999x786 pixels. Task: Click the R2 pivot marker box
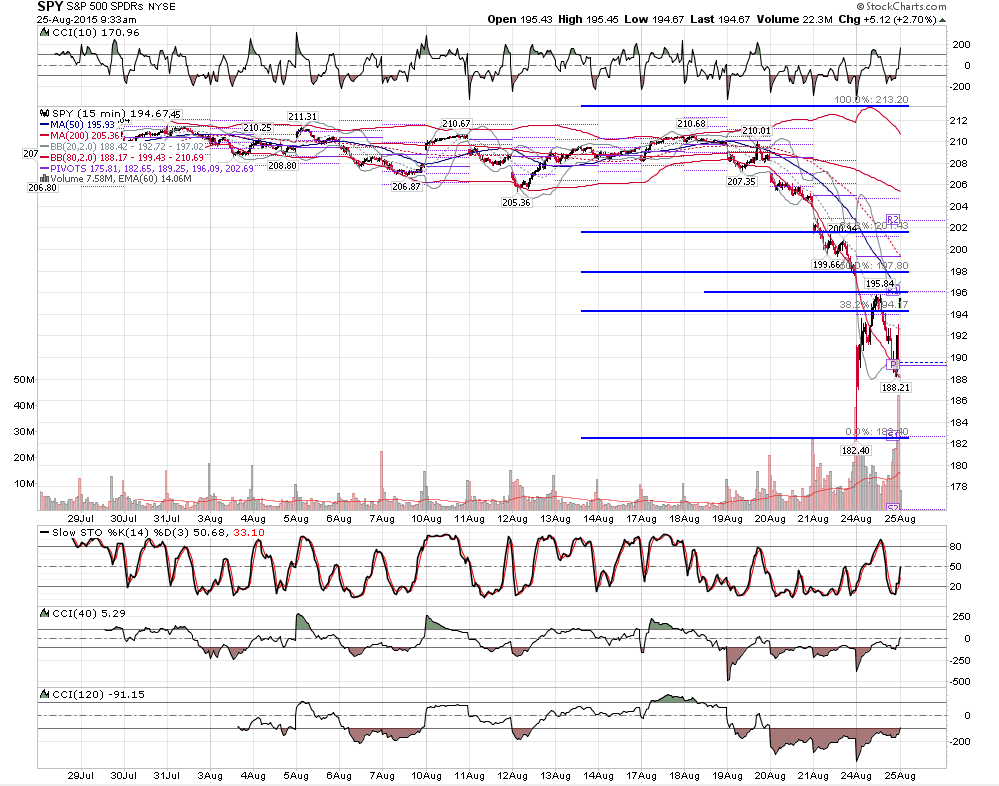coord(893,219)
